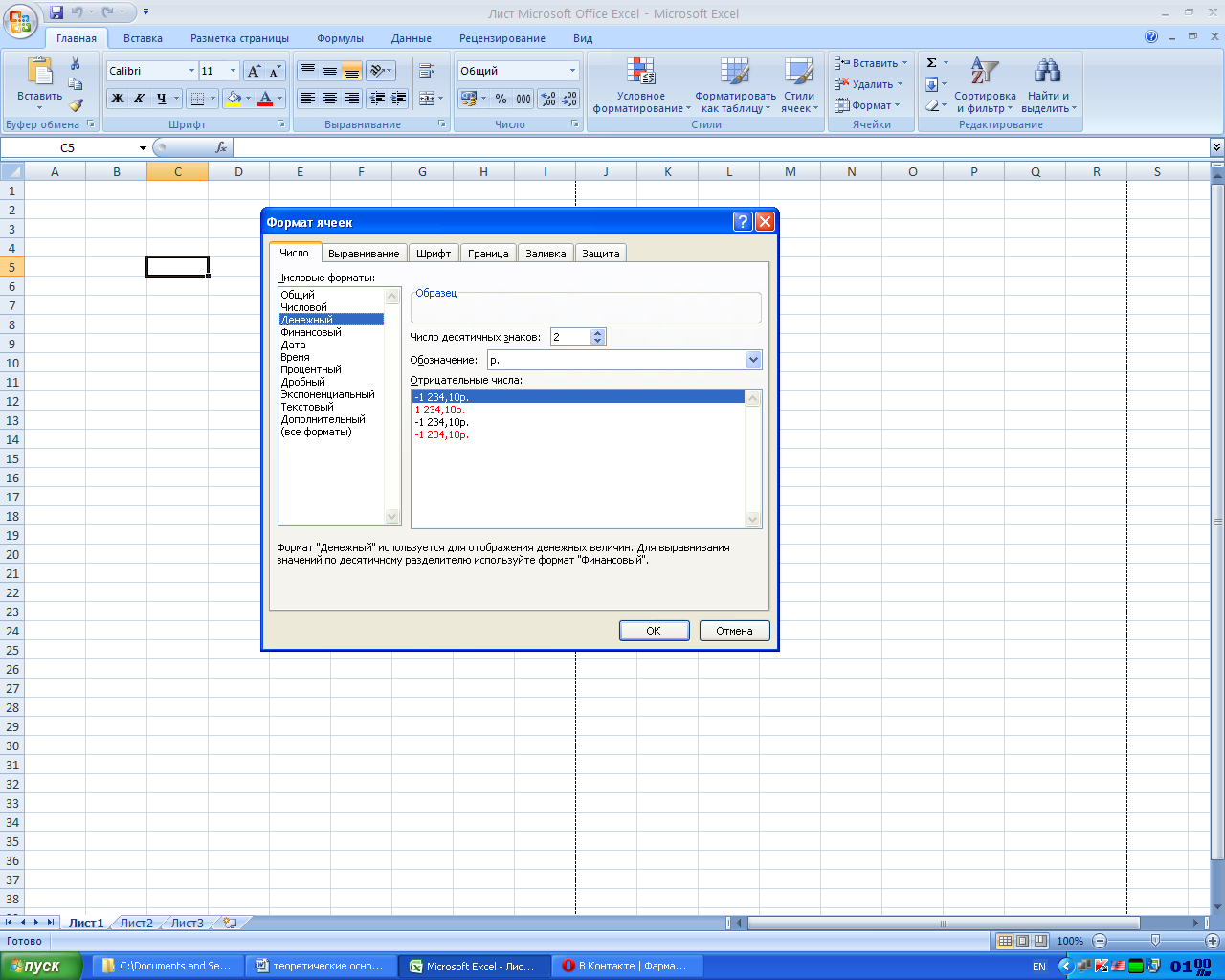Expand the formula bar
The height and width of the screenshot is (980, 1225).
(1216, 147)
